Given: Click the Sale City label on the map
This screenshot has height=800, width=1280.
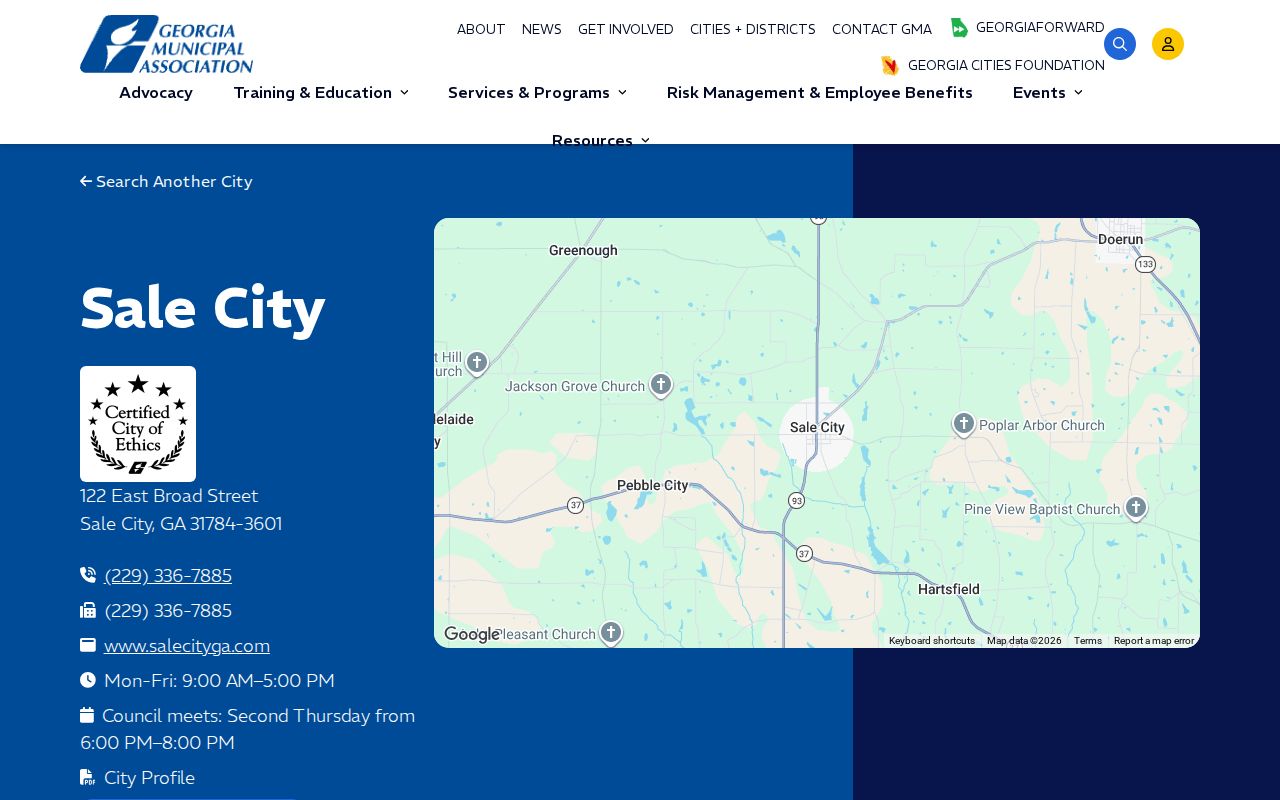Looking at the screenshot, I should pos(817,427).
